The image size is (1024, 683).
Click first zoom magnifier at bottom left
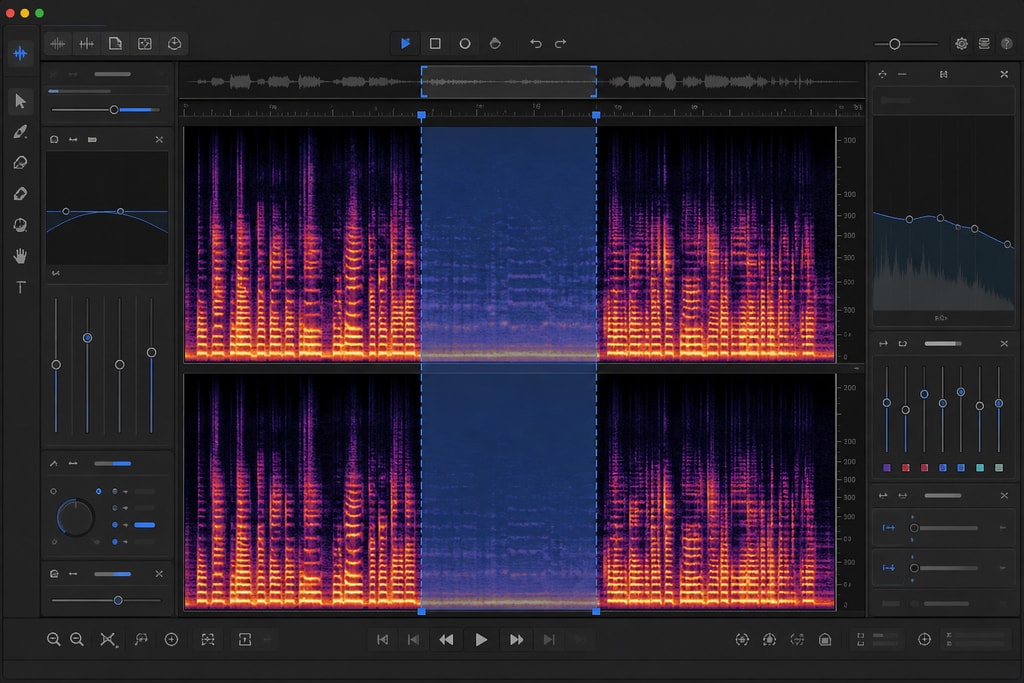click(54, 639)
